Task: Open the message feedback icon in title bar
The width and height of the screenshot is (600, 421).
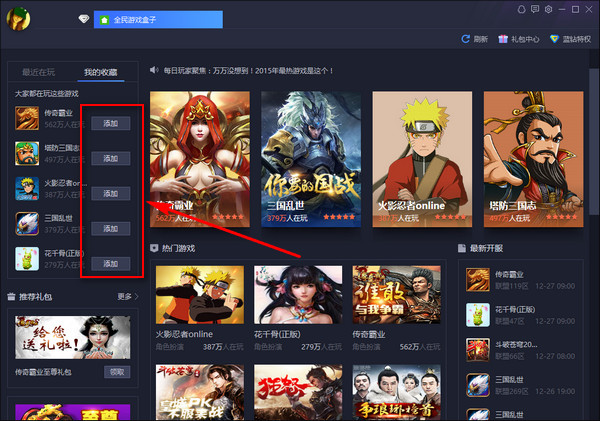Action: pos(535,10)
